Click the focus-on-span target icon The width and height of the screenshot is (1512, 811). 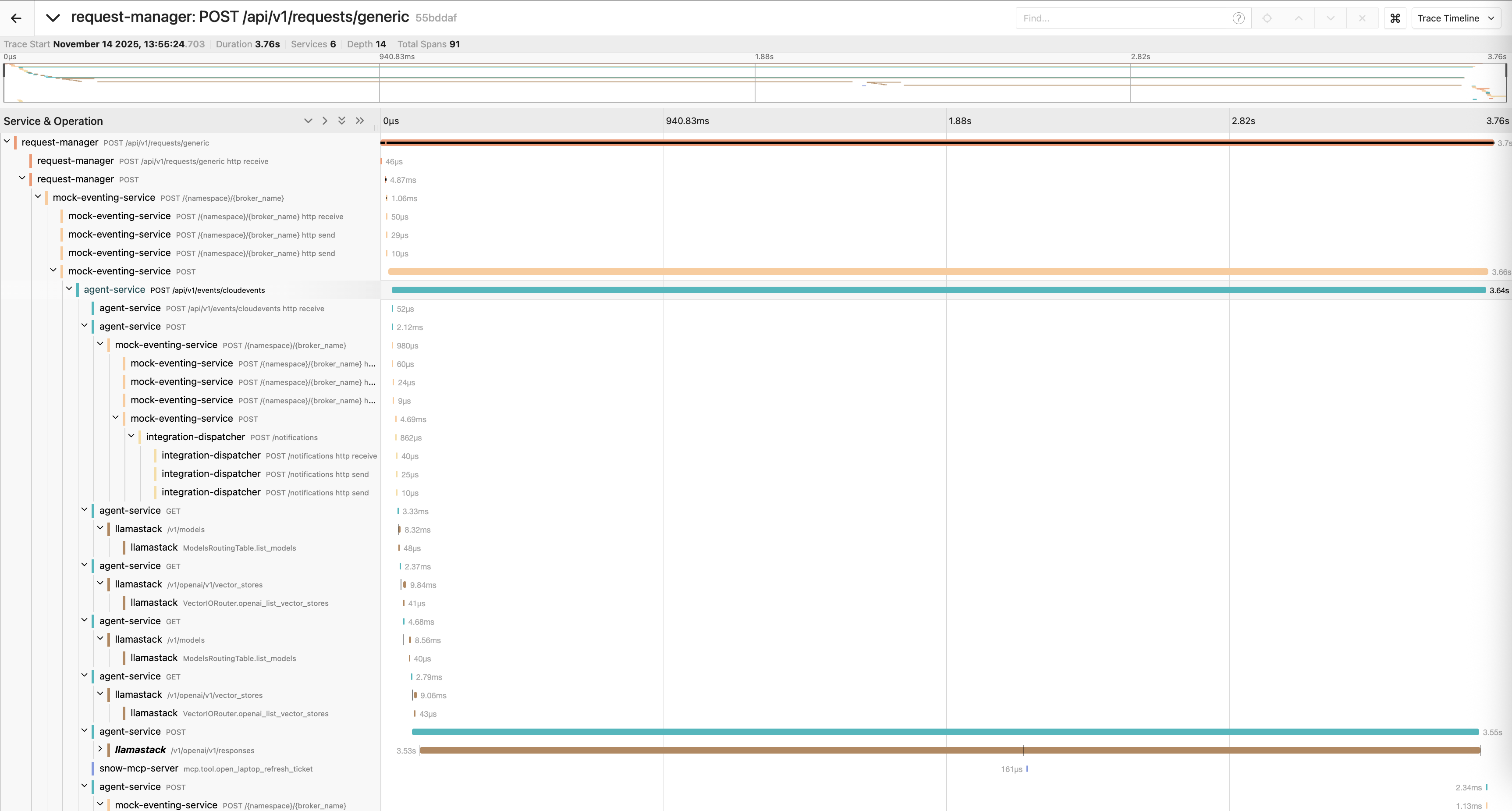pyautogui.click(x=1267, y=18)
